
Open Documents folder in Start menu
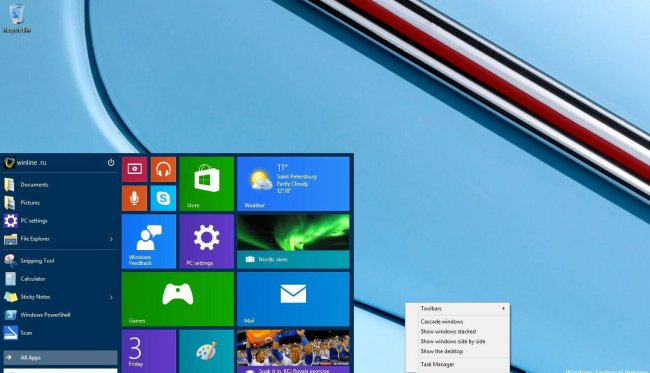(61, 185)
